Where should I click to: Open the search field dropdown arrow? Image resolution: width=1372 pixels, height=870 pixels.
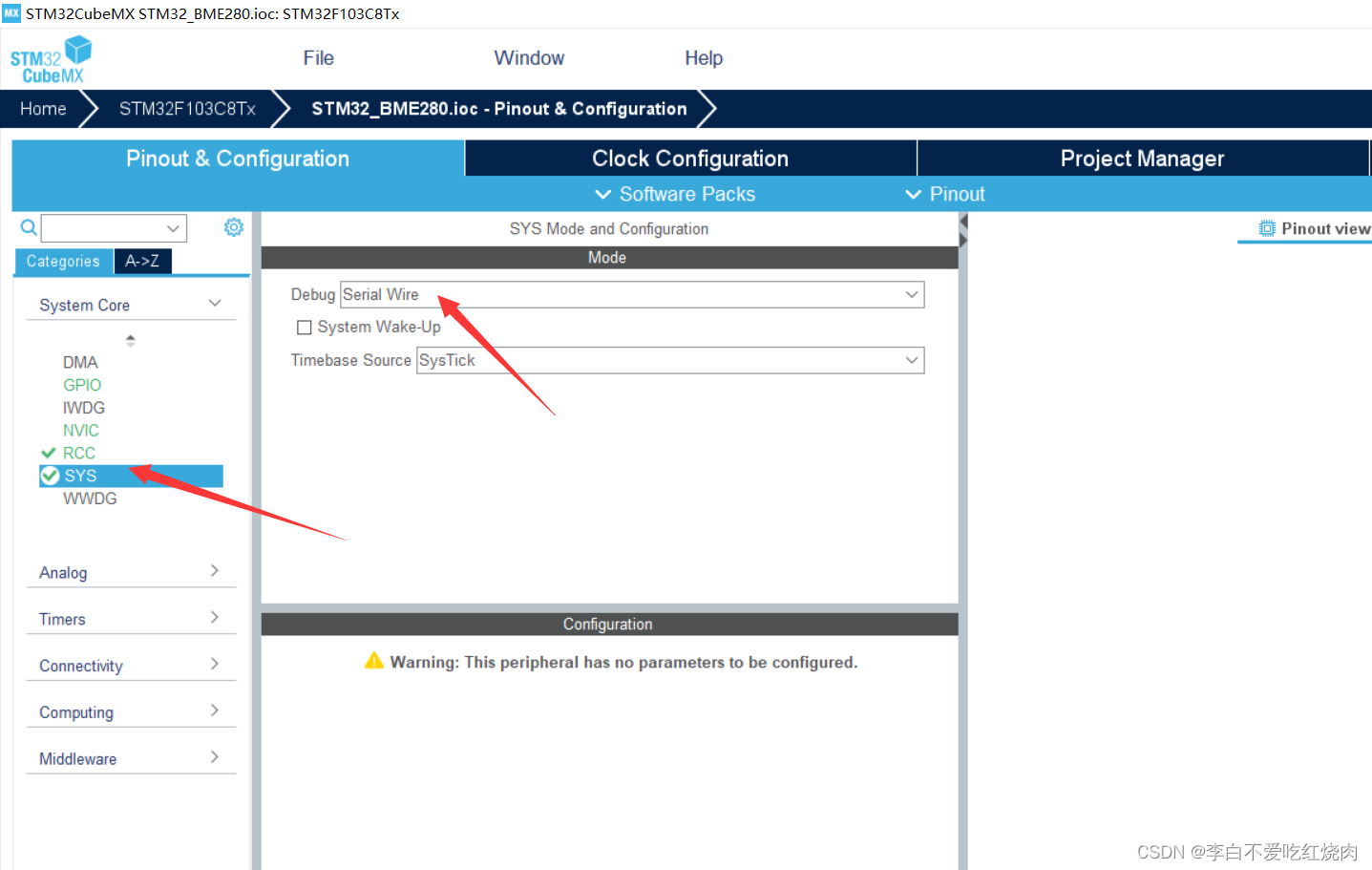(173, 228)
